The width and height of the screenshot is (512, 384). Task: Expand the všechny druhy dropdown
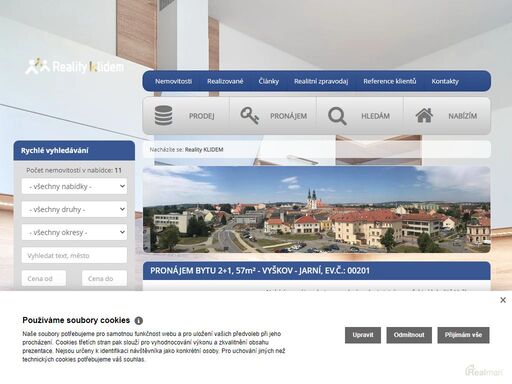(x=74, y=209)
